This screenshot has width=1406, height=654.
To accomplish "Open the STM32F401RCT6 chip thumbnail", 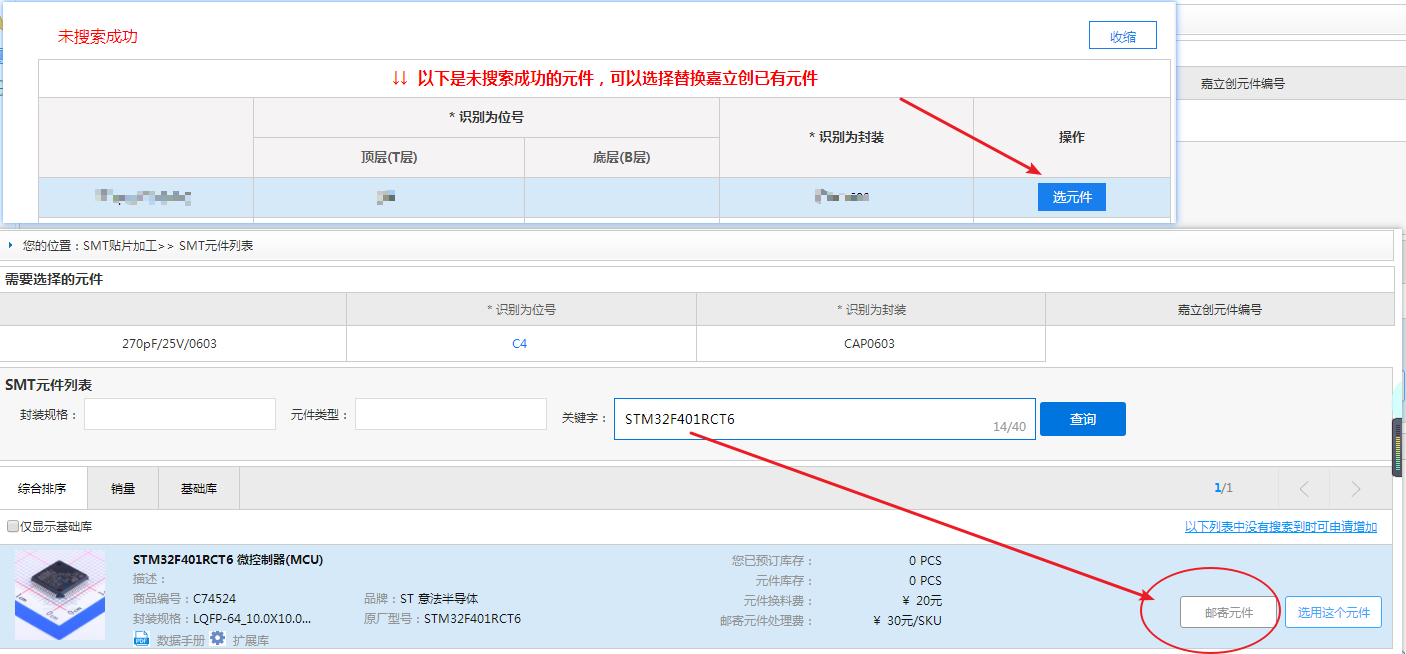I will point(60,595).
